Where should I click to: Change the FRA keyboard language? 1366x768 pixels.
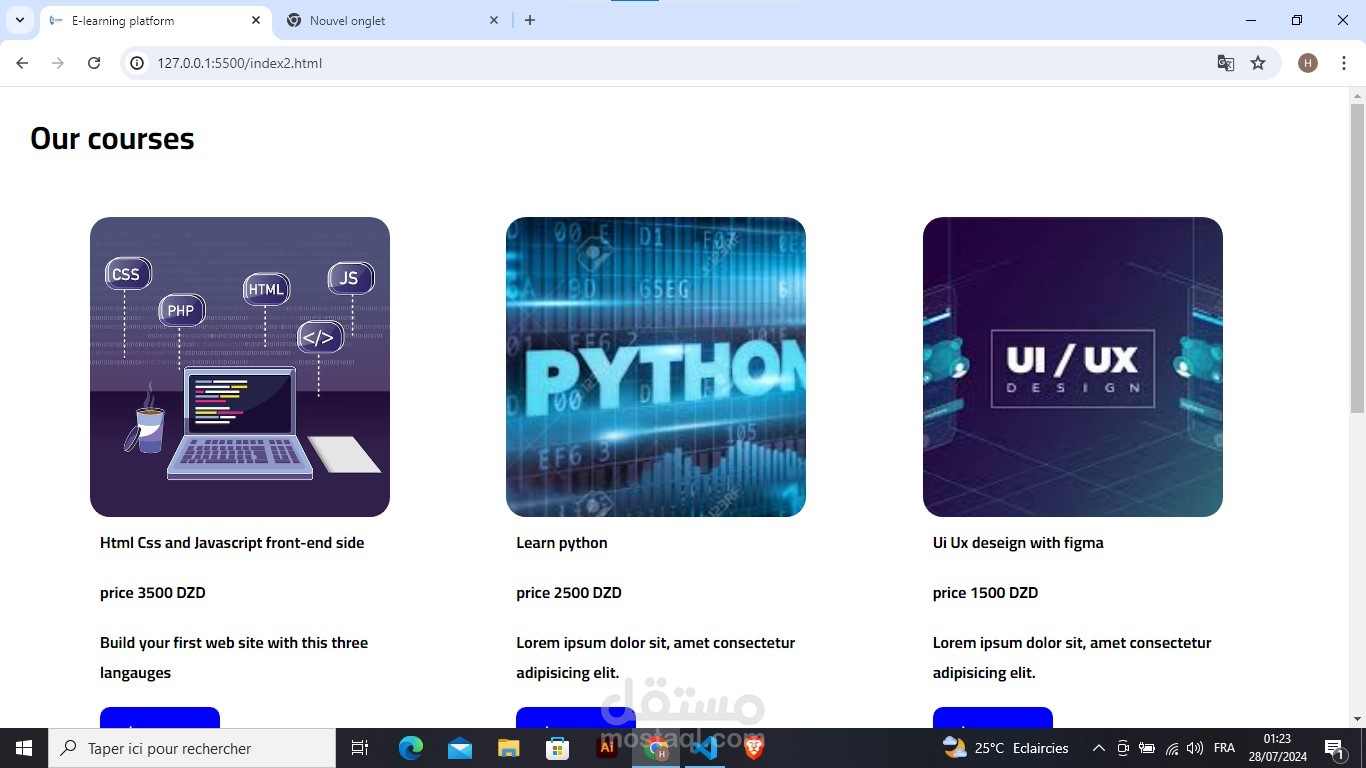[x=1224, y=748]
